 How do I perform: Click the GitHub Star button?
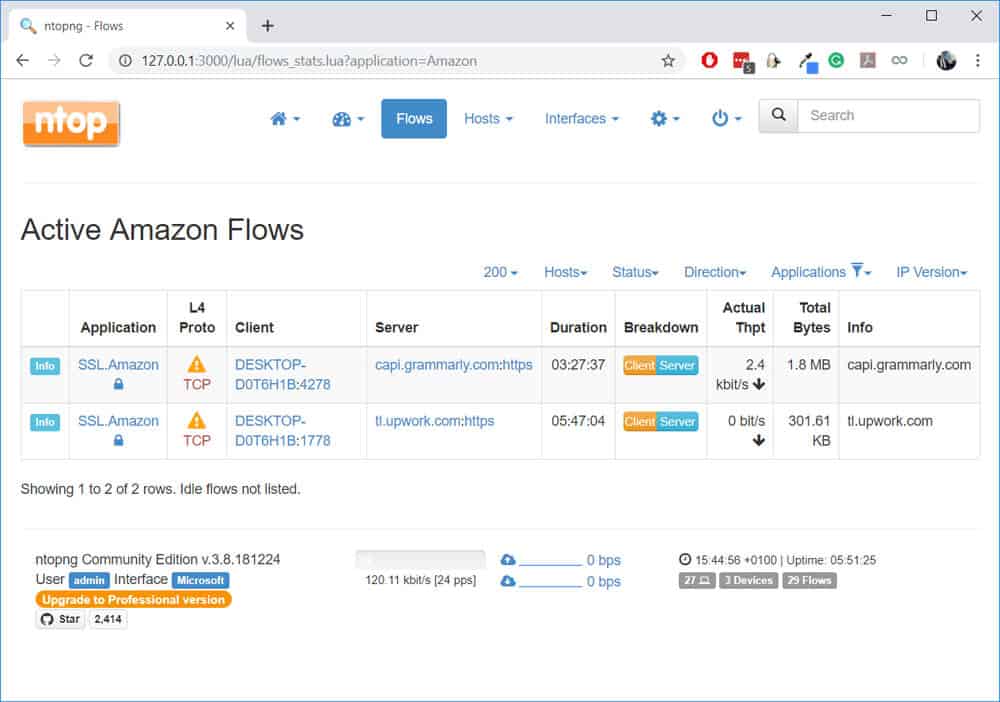pos(61,619)
